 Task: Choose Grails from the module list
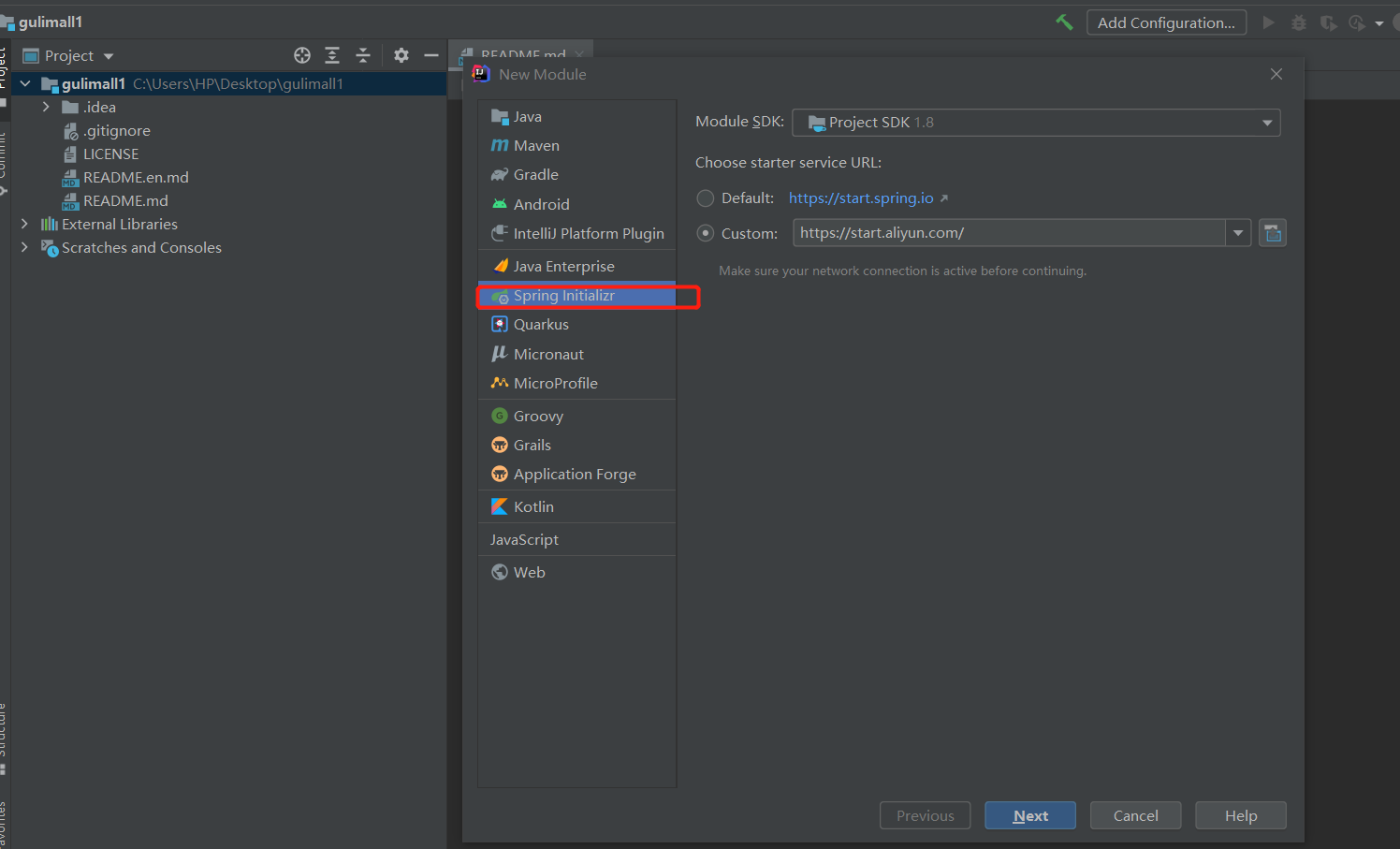coord(576,445)
